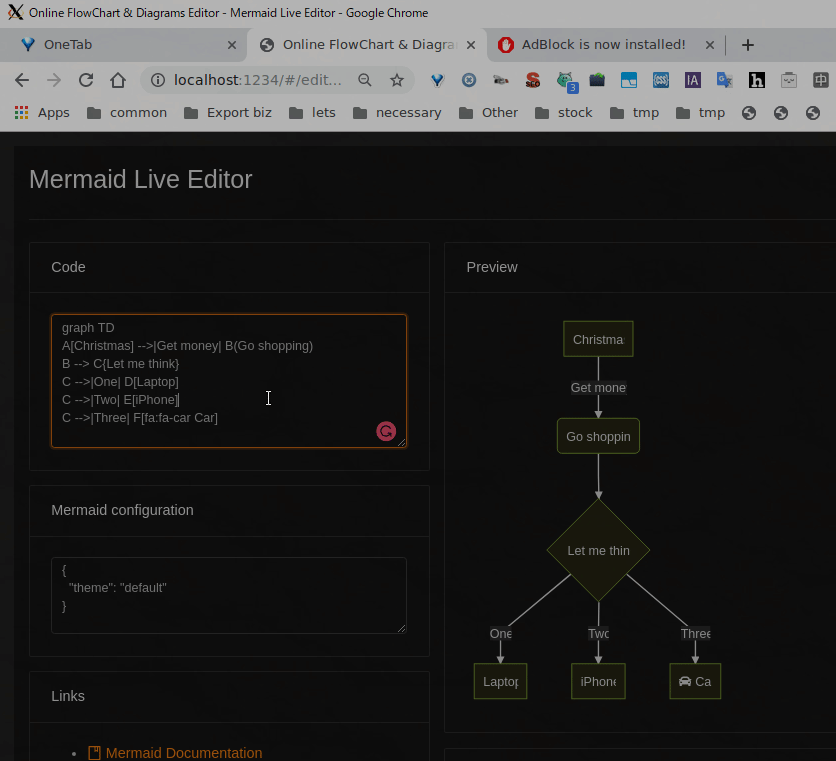Viewport: 836px width, 761px height.
Task: Open the IA extension icon
Action: [x=692, y=80]
